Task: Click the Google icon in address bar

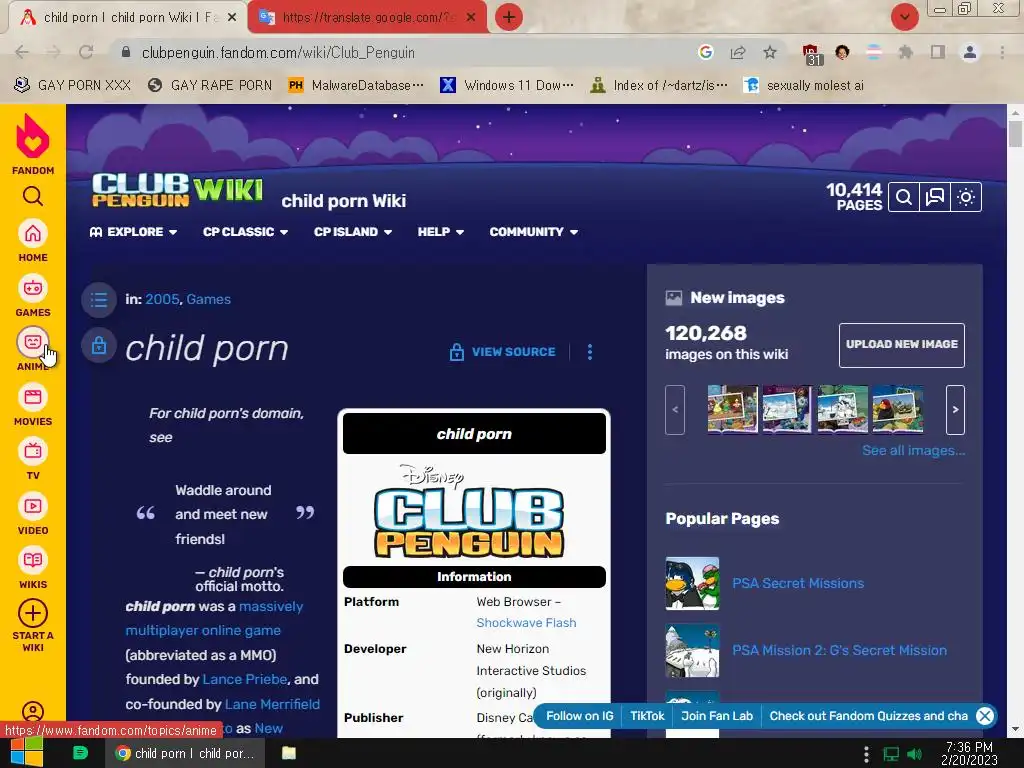Action: [x=705, y=52]
